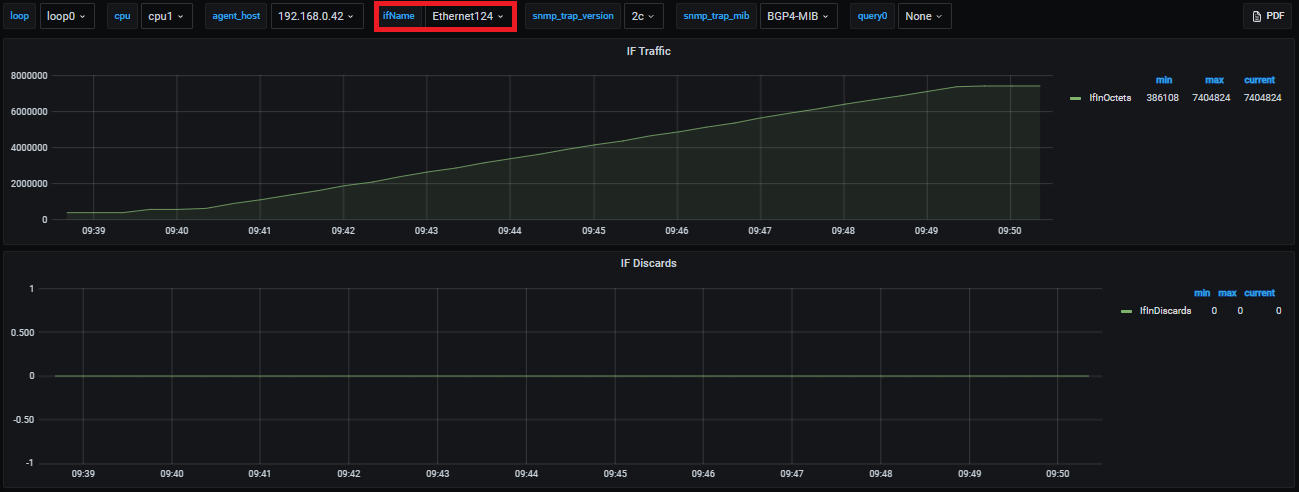Open the cpu1 variable dropdown
Image resolution: width=1299 pixels, height=492 pixels.
(167, 16)
